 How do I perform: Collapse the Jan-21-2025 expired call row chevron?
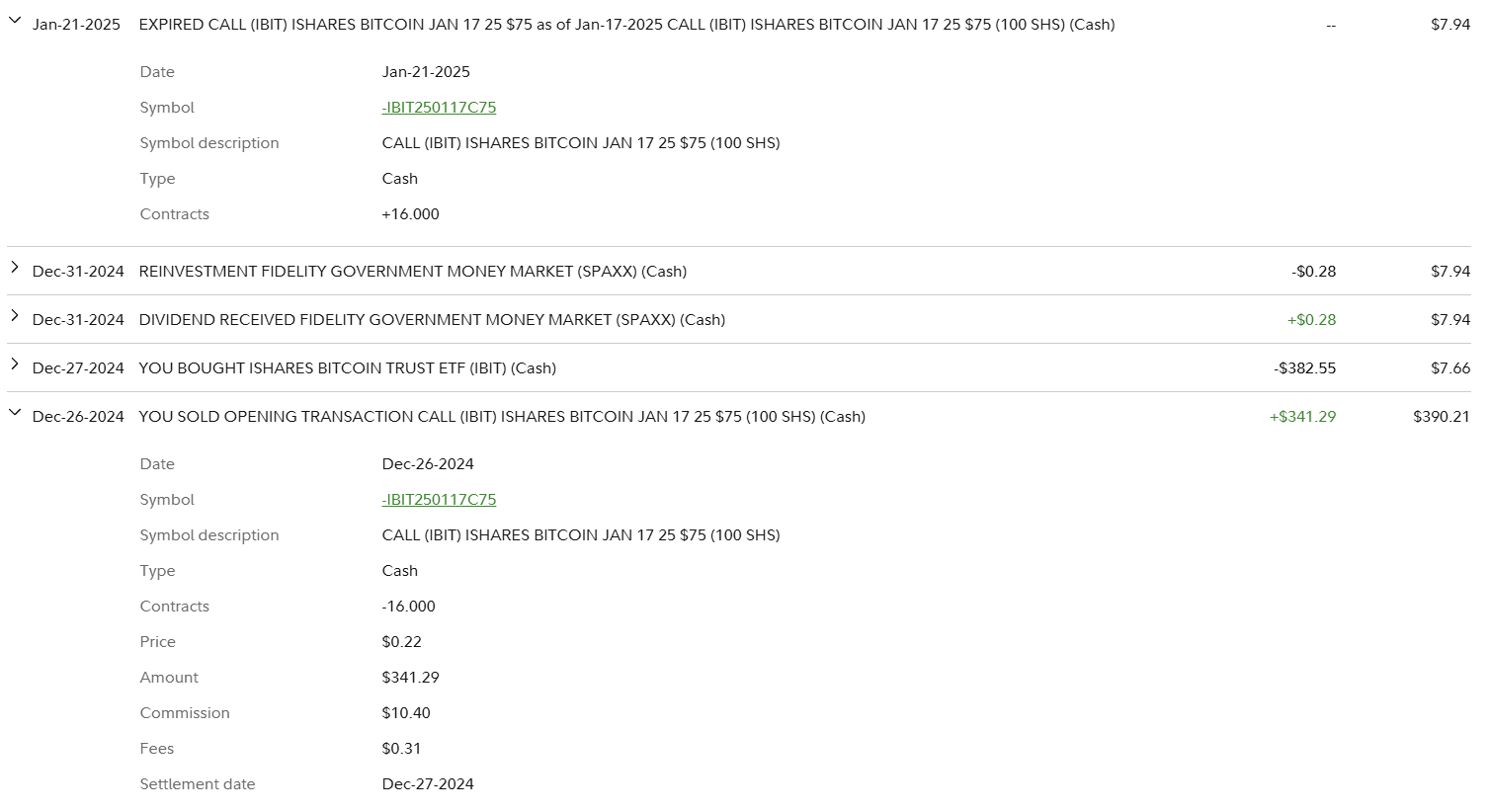pos(15,20)
